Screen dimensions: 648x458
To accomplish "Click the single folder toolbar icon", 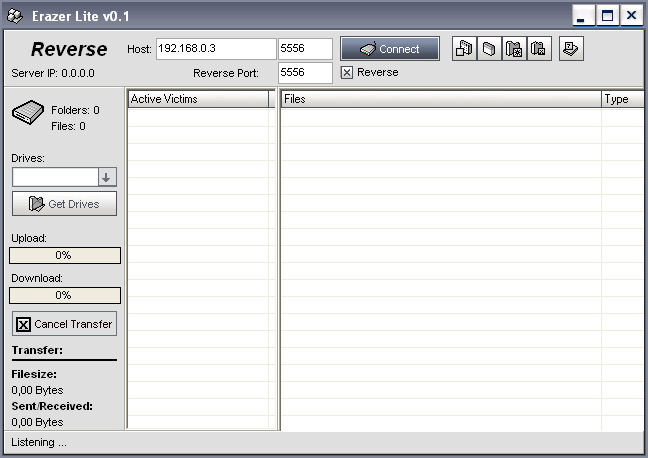I will (489, 49).
